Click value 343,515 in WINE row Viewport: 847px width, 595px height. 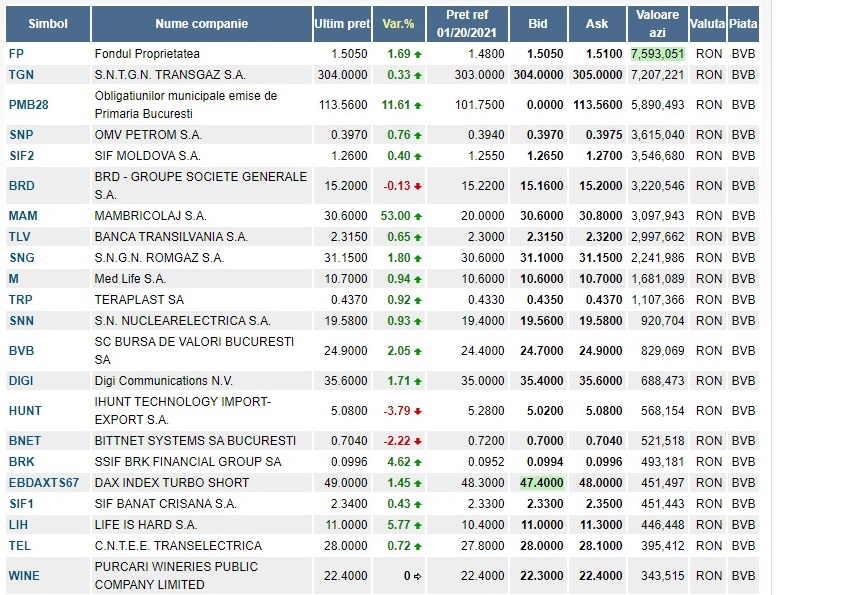(663, 576)
